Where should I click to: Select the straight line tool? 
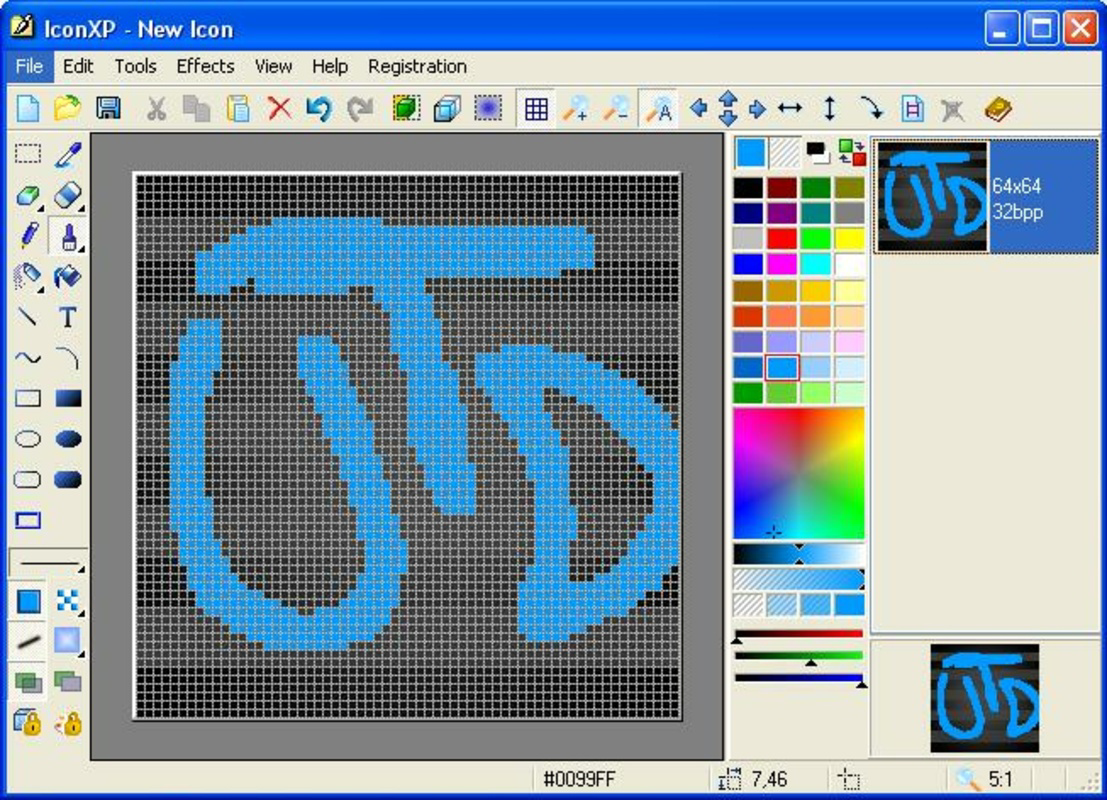28,316
